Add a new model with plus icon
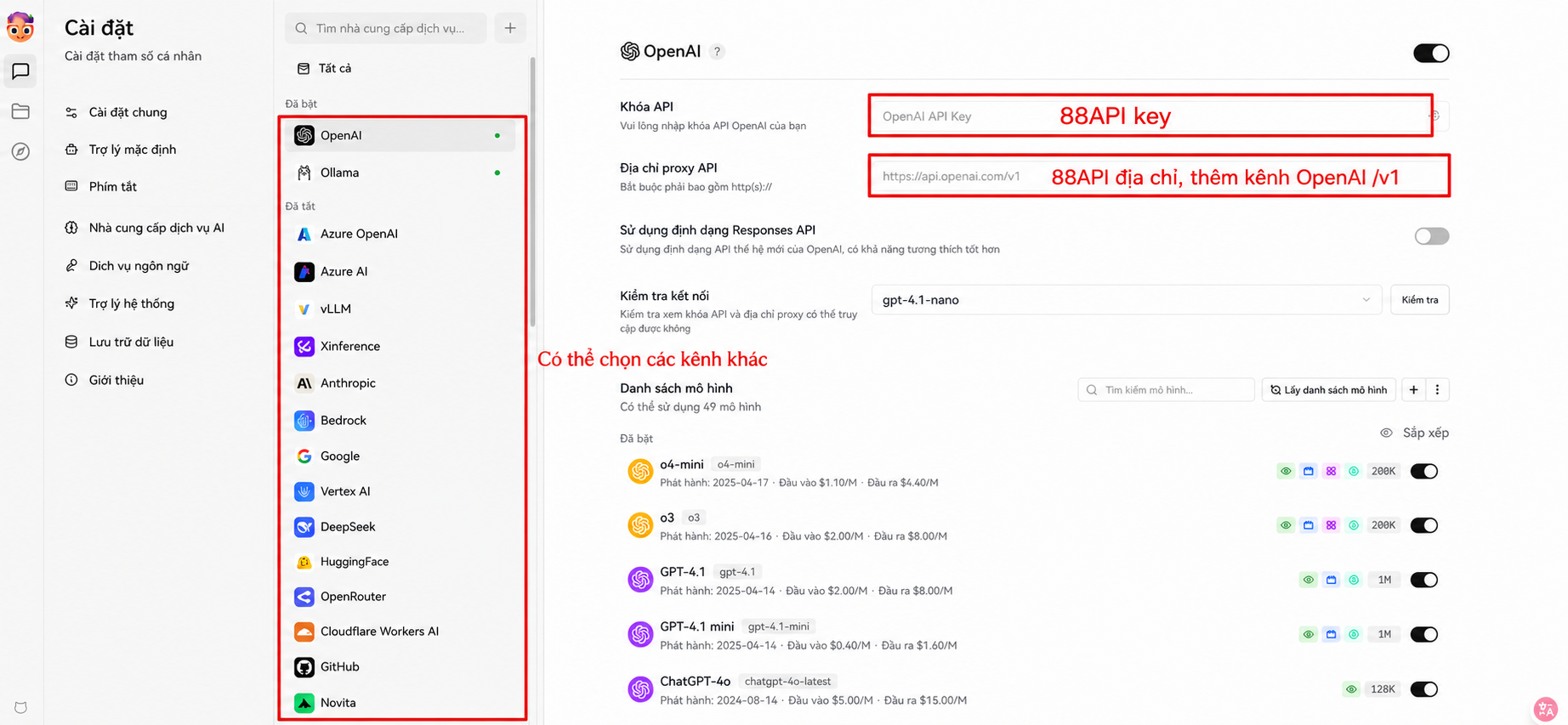Viewport: 1568px width, 725px height. point(1413,390)
